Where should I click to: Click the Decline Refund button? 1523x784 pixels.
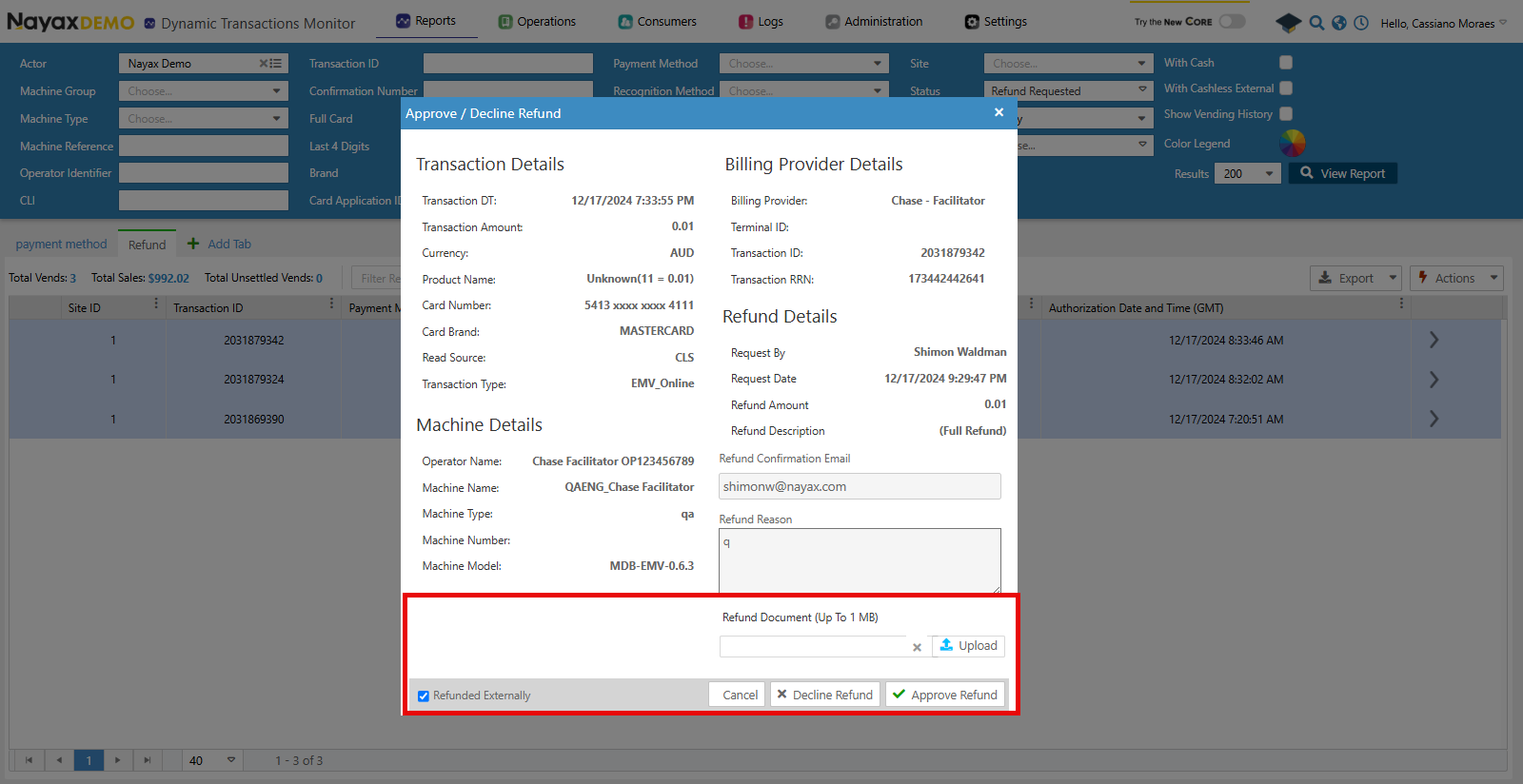(824, 695)
